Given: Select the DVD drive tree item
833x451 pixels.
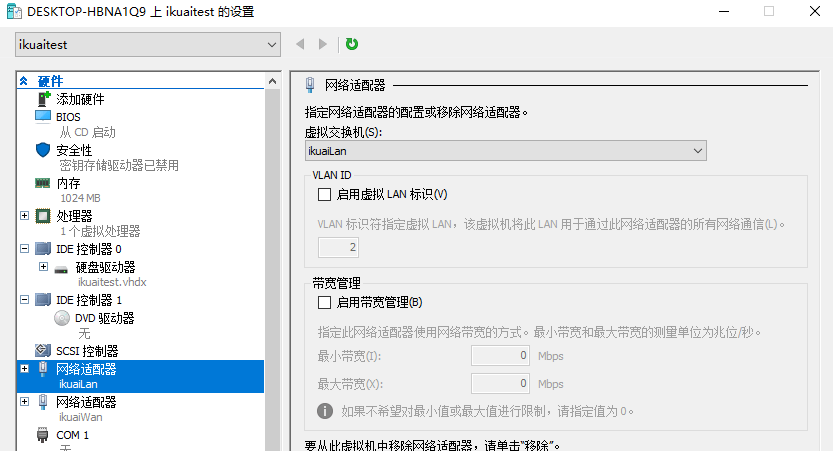Looking at the screenshot, I should (105, 318).
